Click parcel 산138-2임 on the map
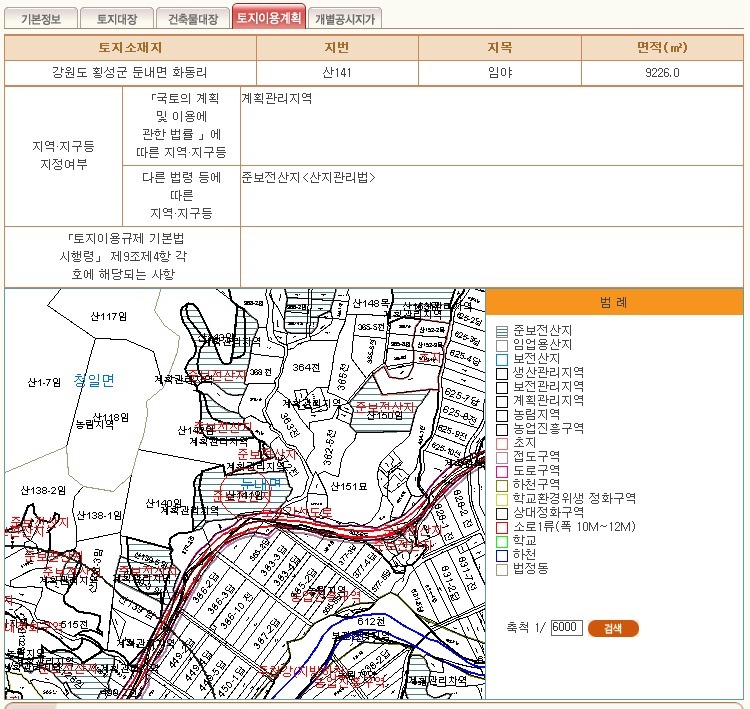The width and height of the screenshot is (750, 709). coord(43,490)
